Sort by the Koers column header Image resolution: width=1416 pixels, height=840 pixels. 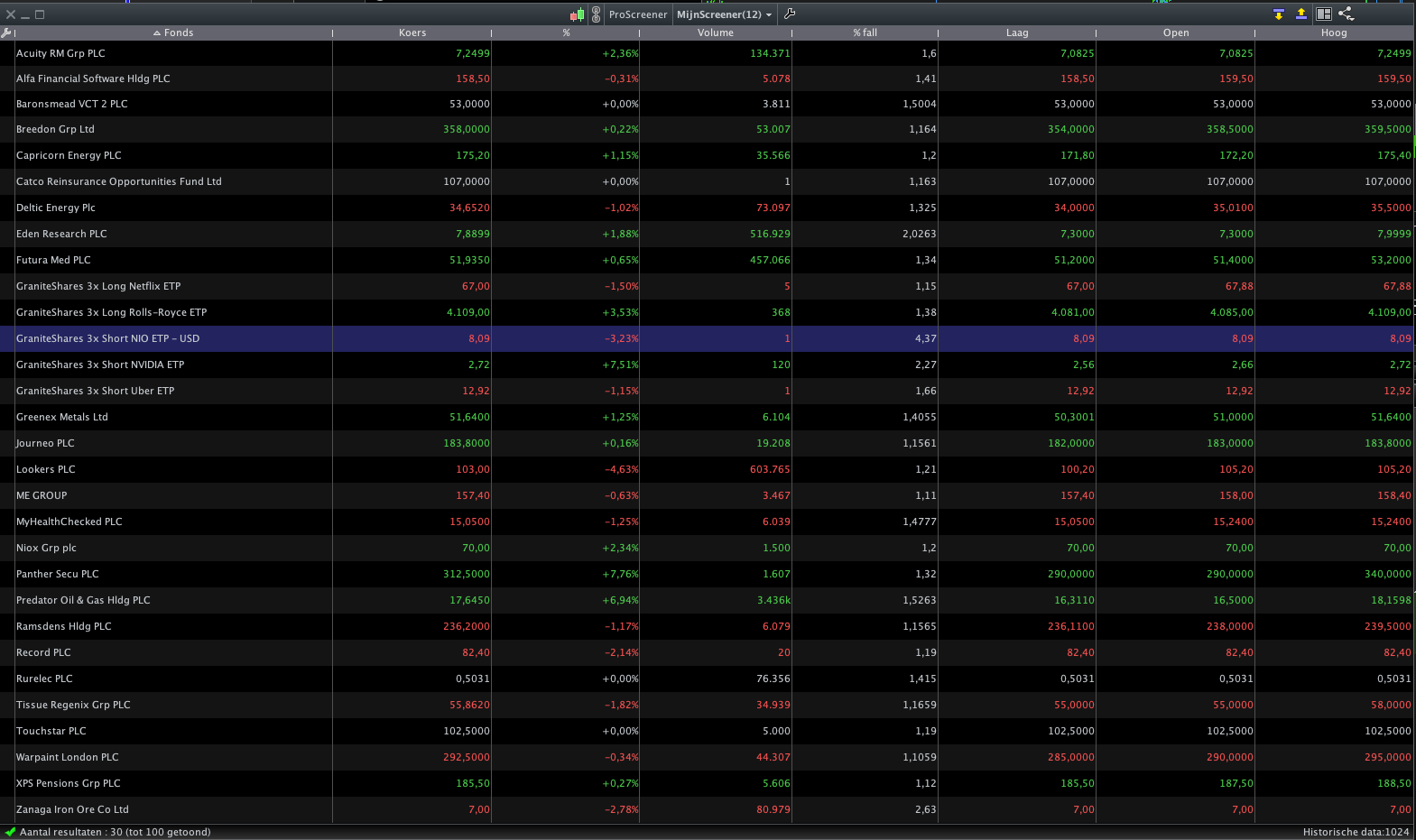click(412, 32)
